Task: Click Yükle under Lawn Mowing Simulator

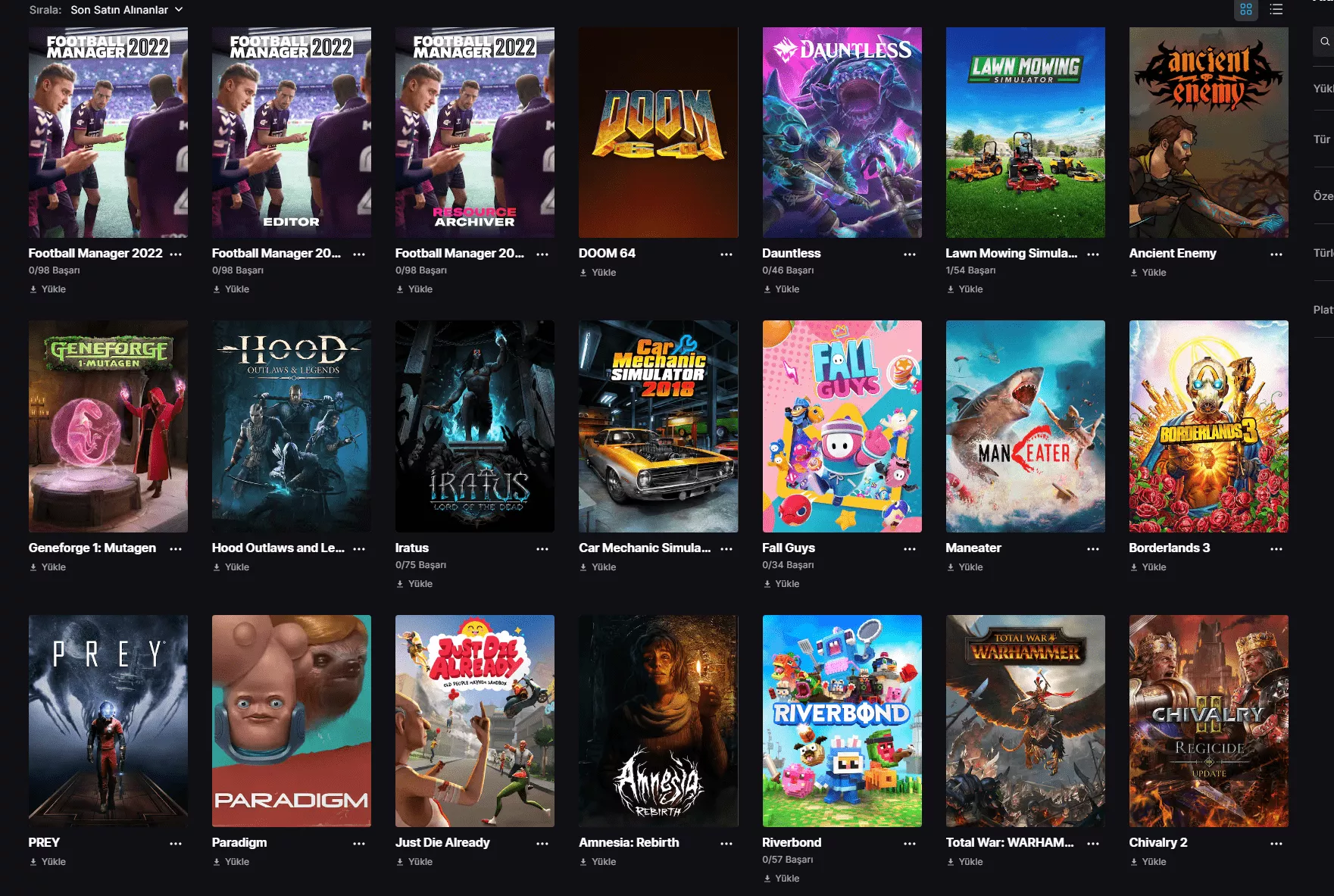Action: click(965, 289)
